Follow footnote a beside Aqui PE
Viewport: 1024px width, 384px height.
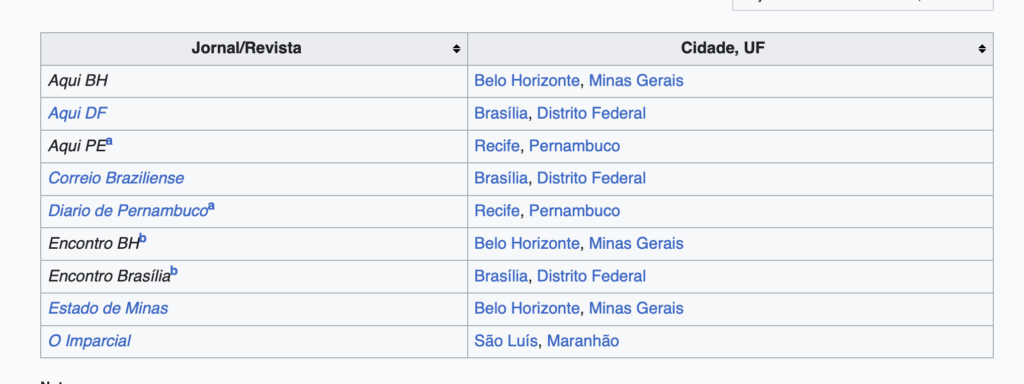click(109, 141)
